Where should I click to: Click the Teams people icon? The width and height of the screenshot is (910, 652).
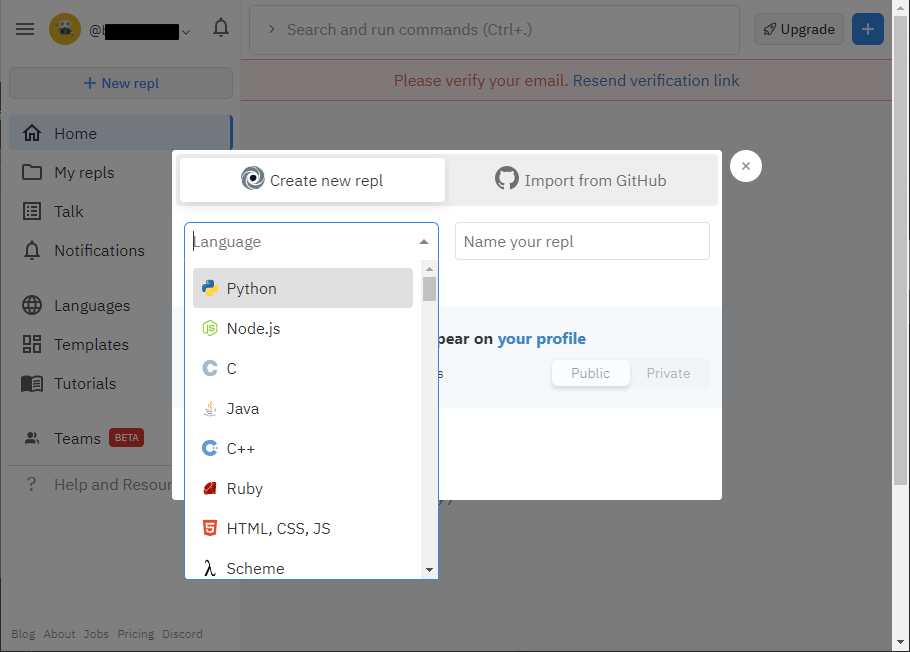point(32,438)
